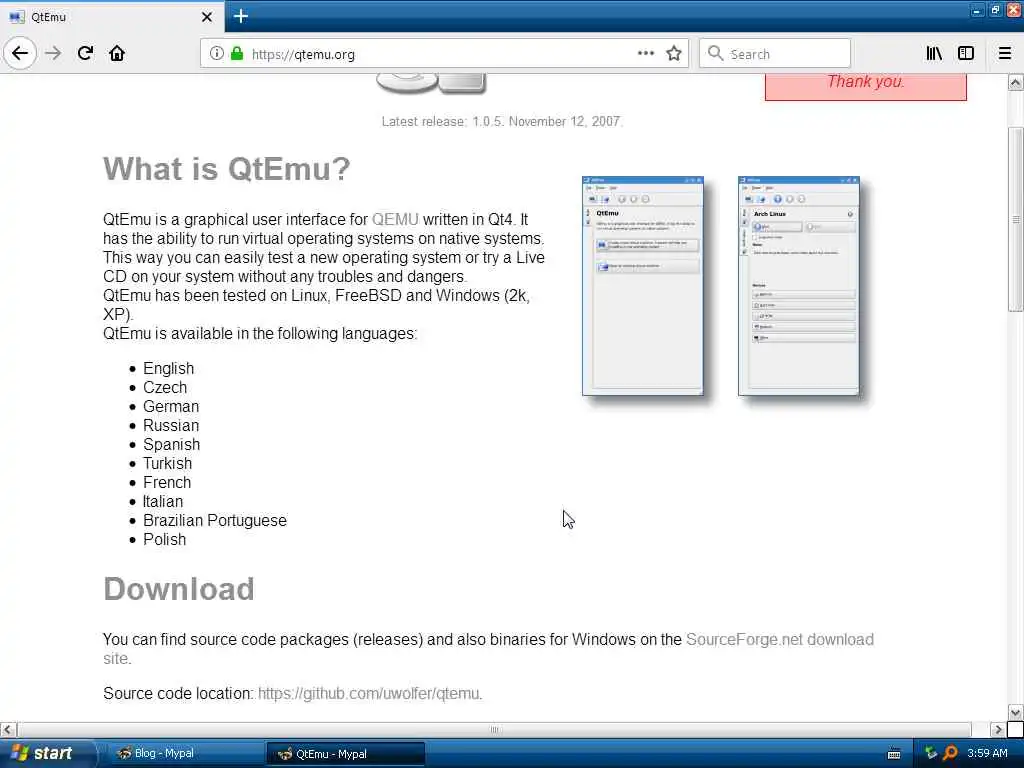Click the horizontal scrollbar left arrow
The image size is (1024, 768).
pos(8,729)
